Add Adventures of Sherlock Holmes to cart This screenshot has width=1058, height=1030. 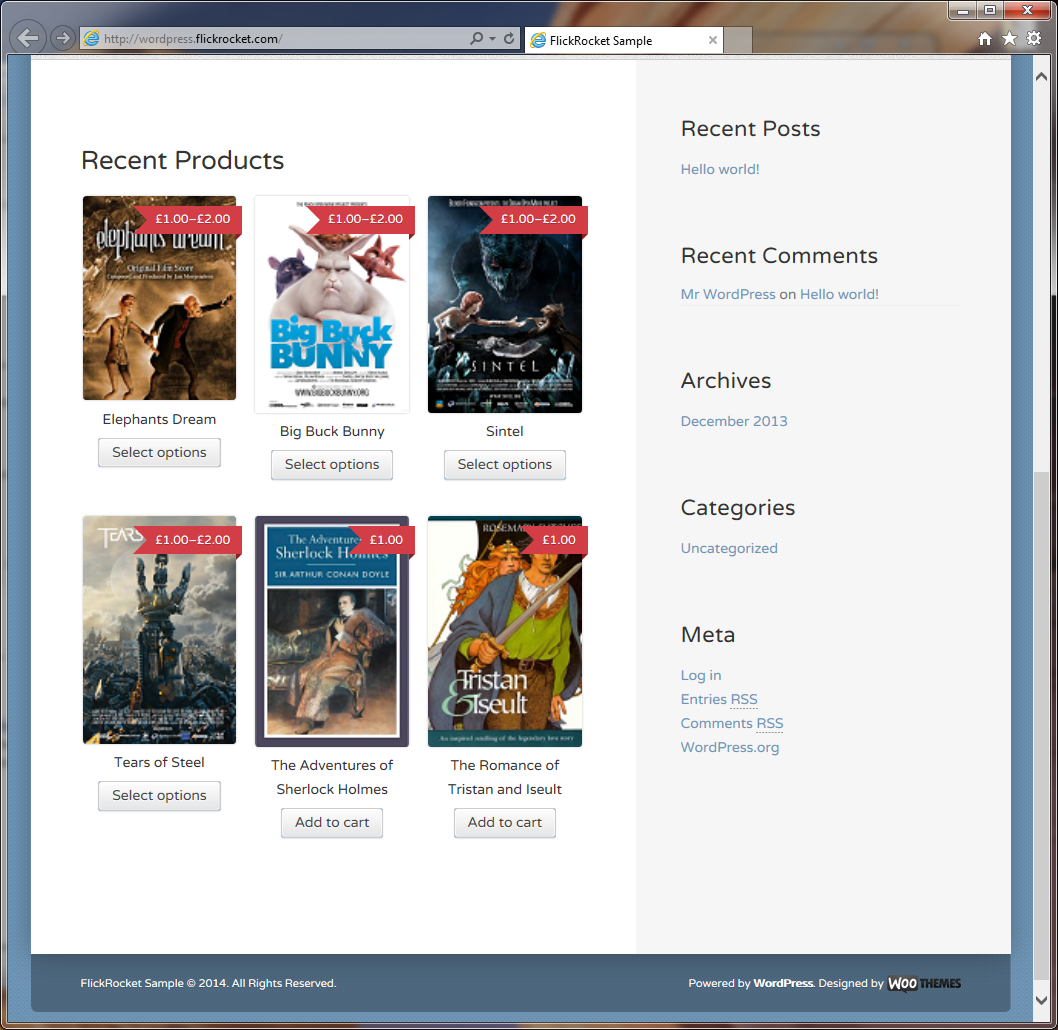(x=332, y=823)
